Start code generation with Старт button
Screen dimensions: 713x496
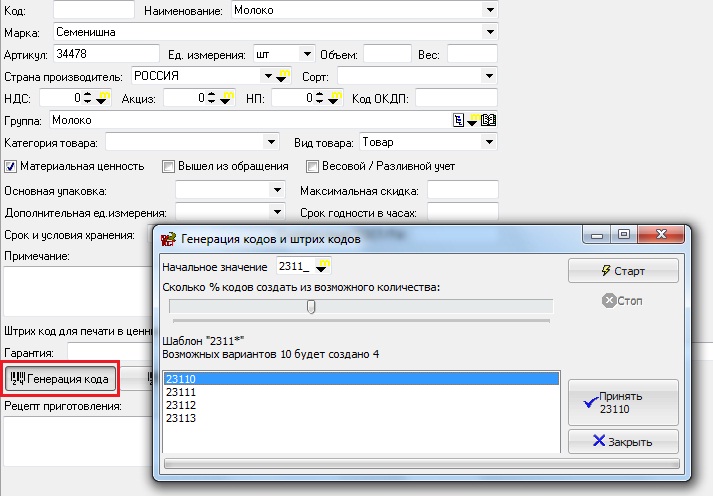[x=623, y=271]
